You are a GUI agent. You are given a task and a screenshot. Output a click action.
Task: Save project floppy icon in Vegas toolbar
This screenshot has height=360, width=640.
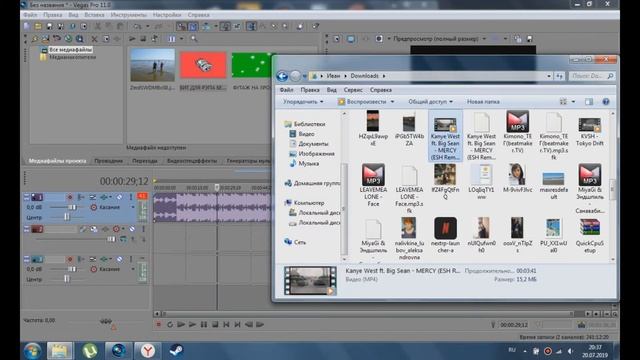(x=49, y=27)
